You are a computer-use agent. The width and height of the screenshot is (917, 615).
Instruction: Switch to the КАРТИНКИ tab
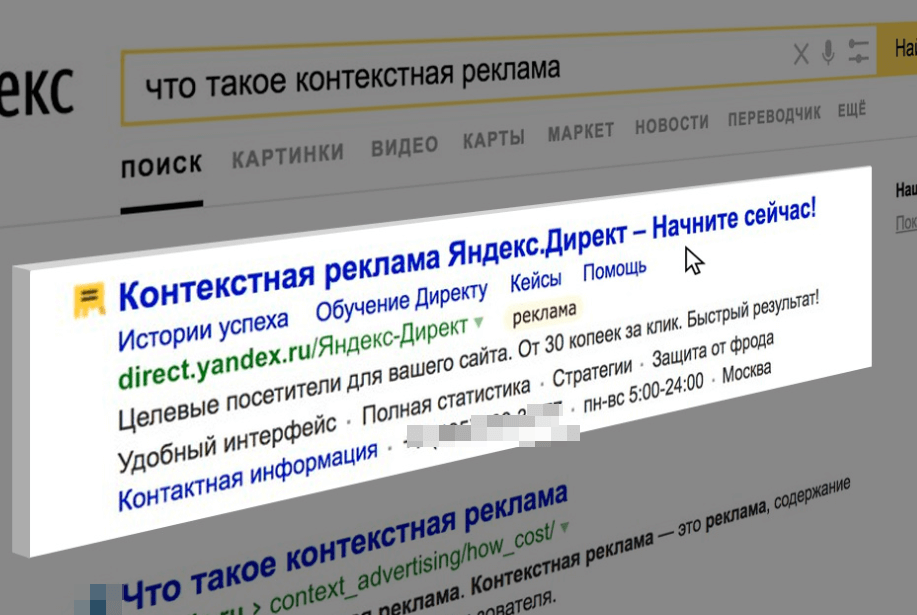(x=288, y=155)
